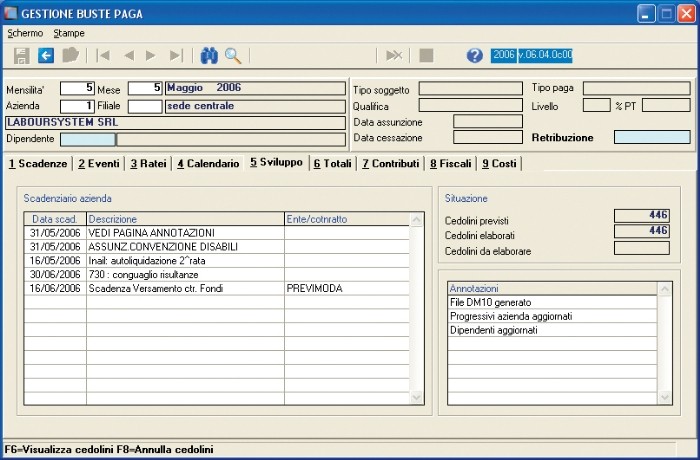Click the blue back arrow icon
The image size is (700, 460).
tap(46, 56)
